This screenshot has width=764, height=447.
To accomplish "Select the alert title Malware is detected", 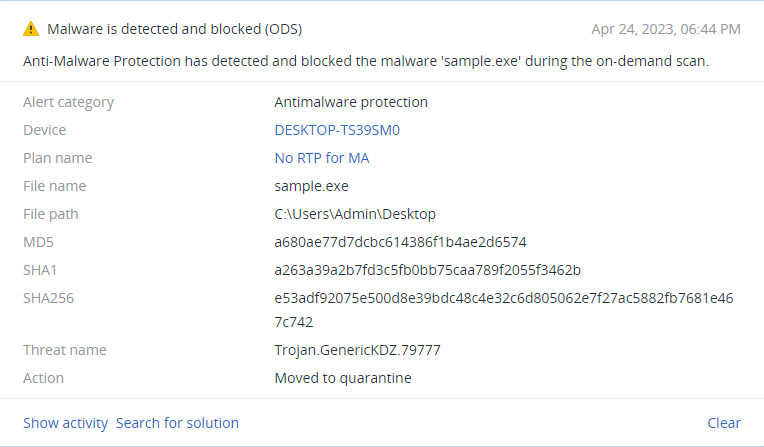I will (174, 29).
